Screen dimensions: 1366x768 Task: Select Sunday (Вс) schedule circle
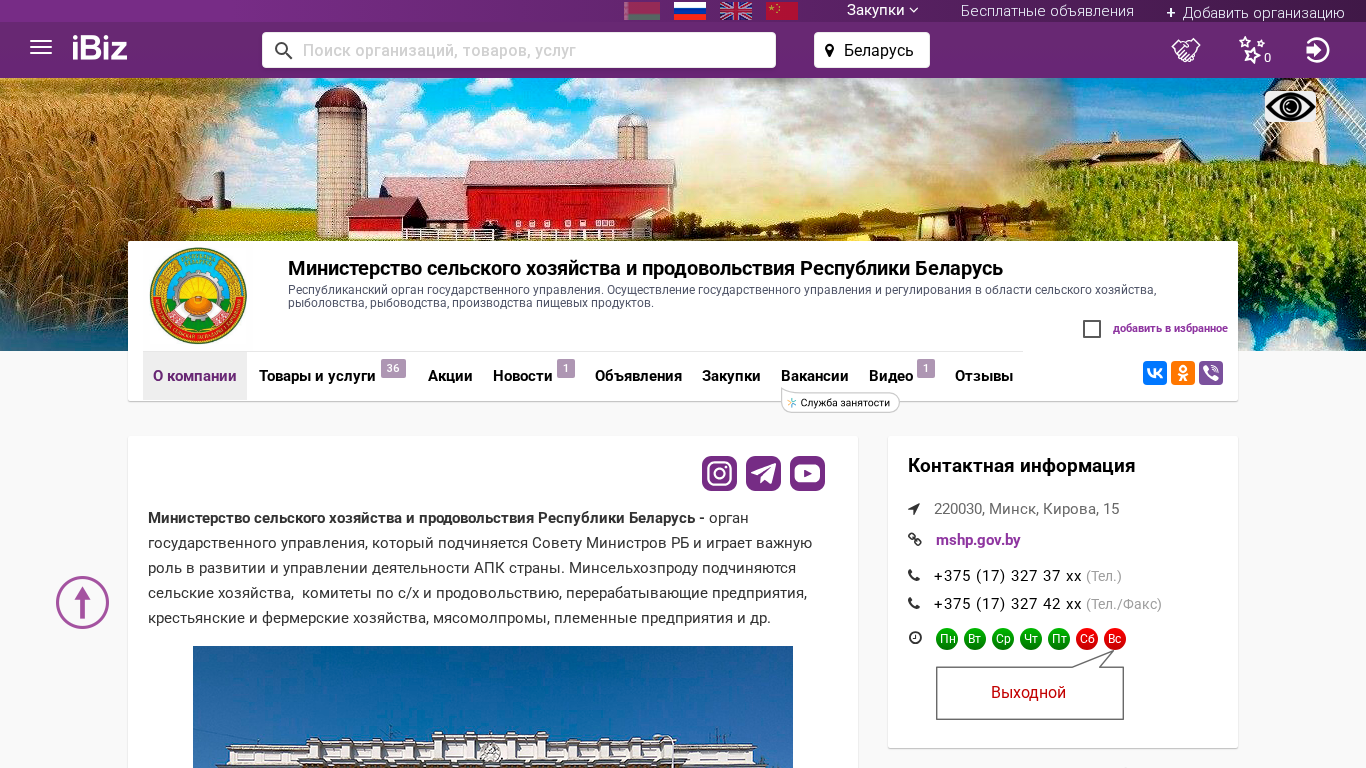(x=1115, y=639)
